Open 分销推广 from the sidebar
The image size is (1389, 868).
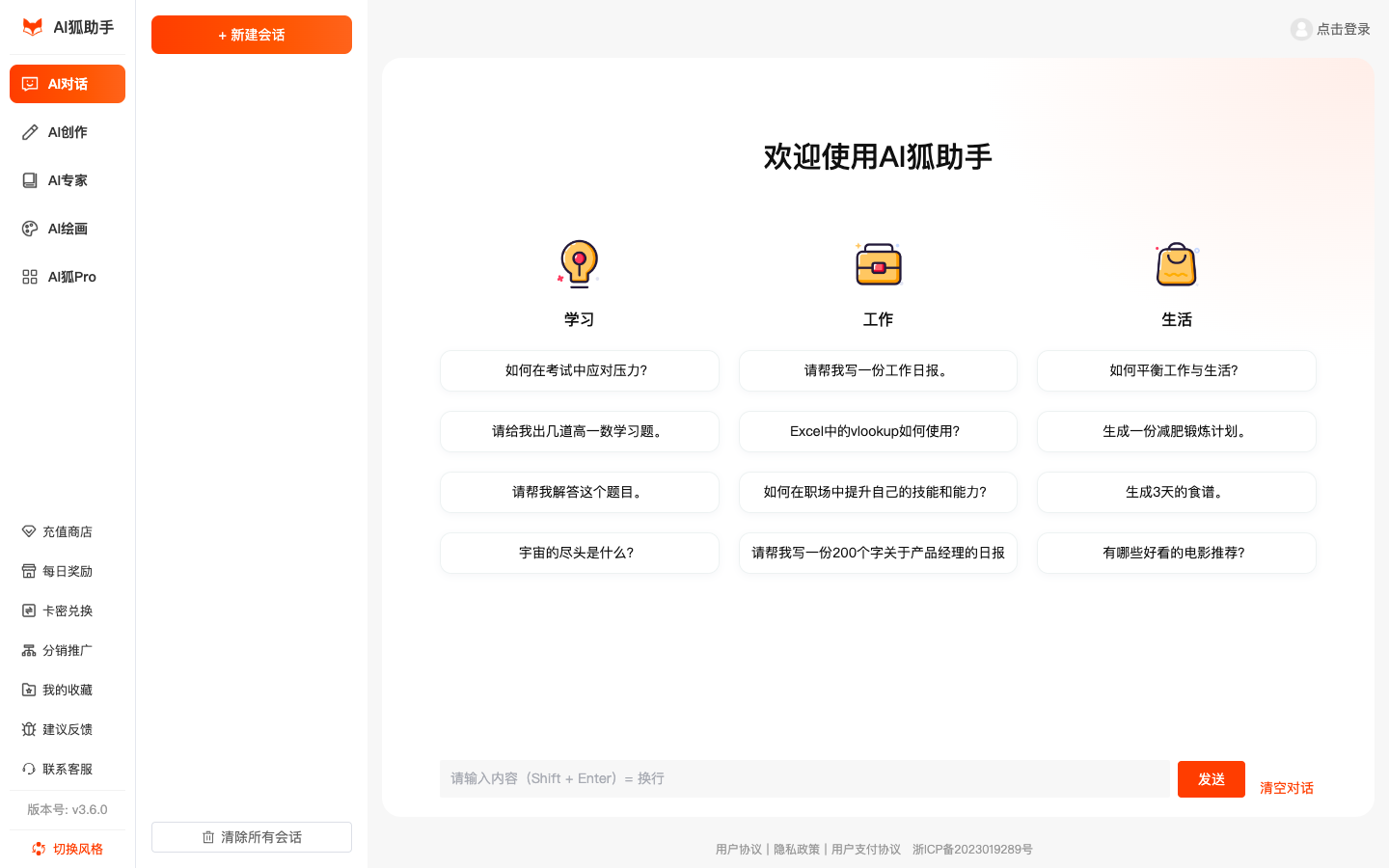pyautogui.click(x=68, y=650)
